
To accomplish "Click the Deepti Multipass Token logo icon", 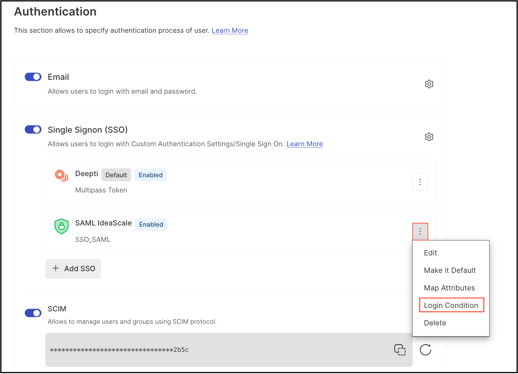I will 61,176.
